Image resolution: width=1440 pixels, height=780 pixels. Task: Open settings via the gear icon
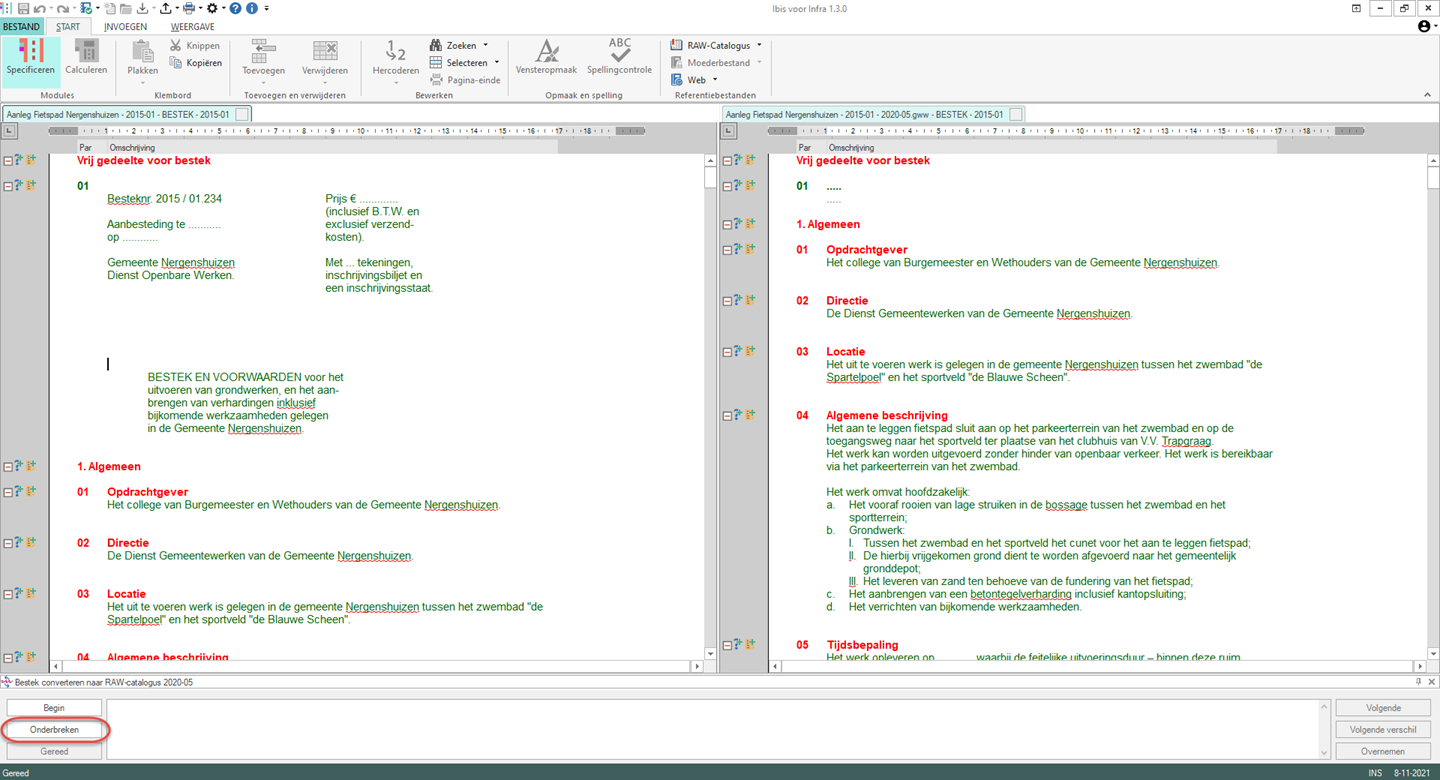212,8
